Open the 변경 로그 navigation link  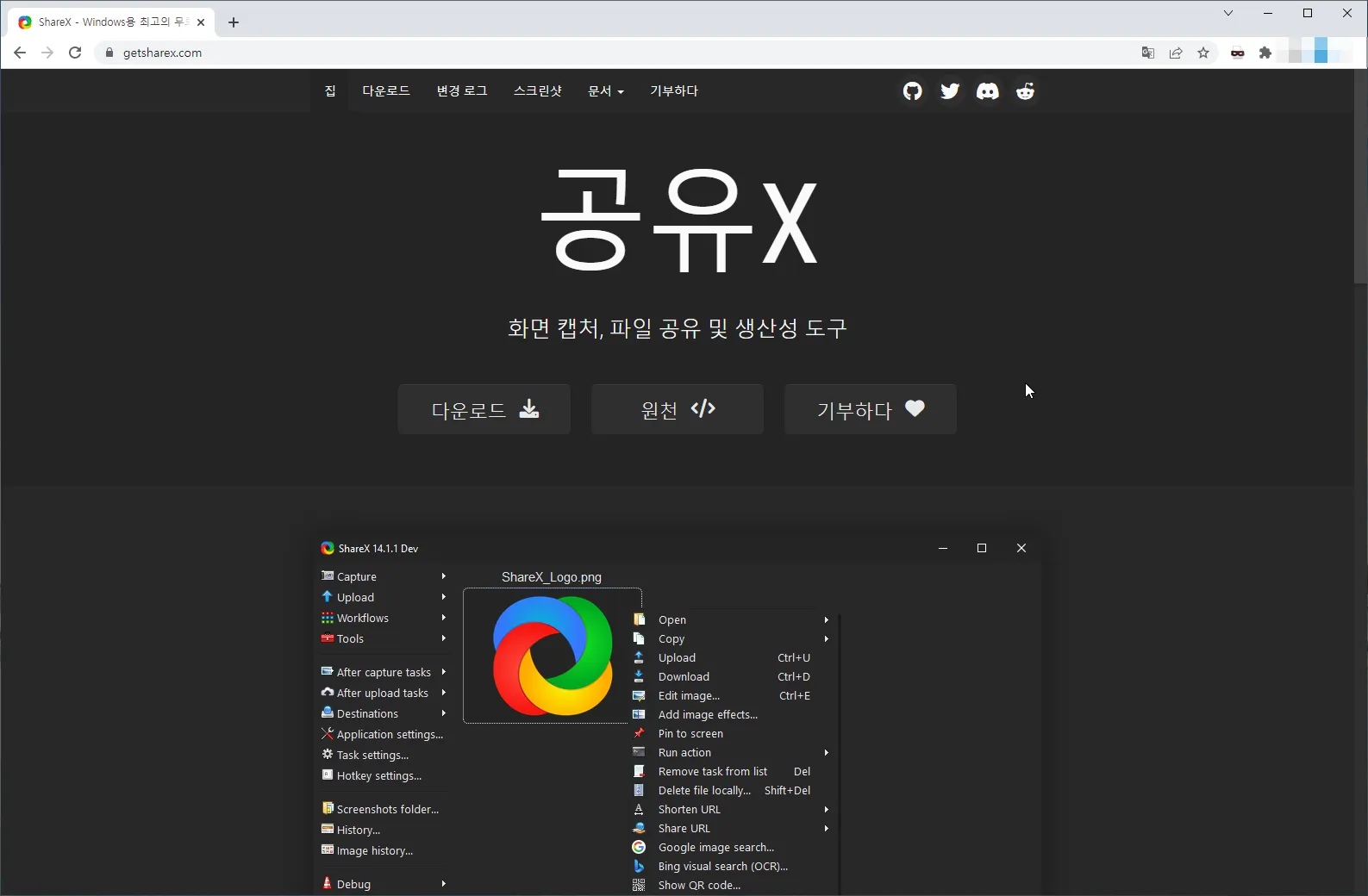[462, 90]
